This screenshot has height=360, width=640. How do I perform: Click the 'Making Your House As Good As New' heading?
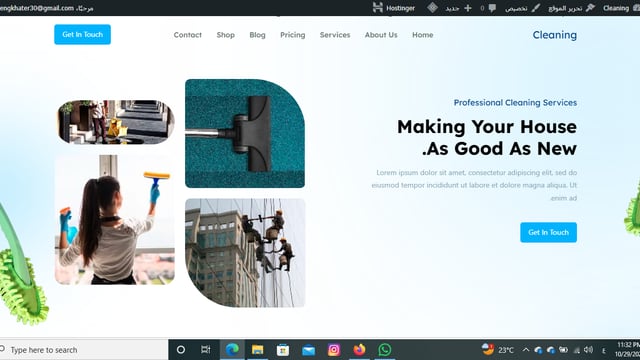click(487, 138)
